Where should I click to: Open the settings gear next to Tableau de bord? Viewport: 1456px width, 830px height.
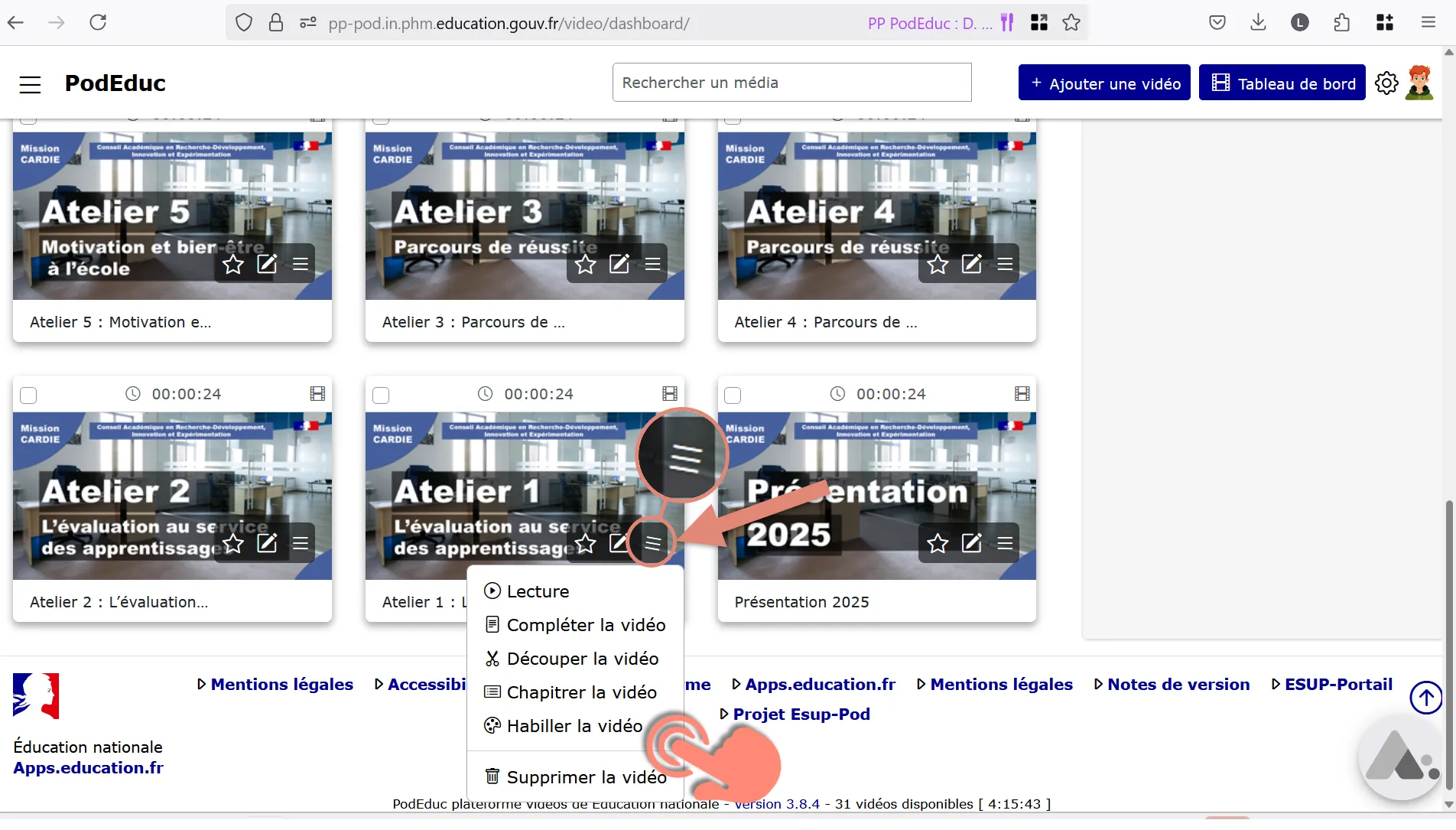[x=1386, y=83]
